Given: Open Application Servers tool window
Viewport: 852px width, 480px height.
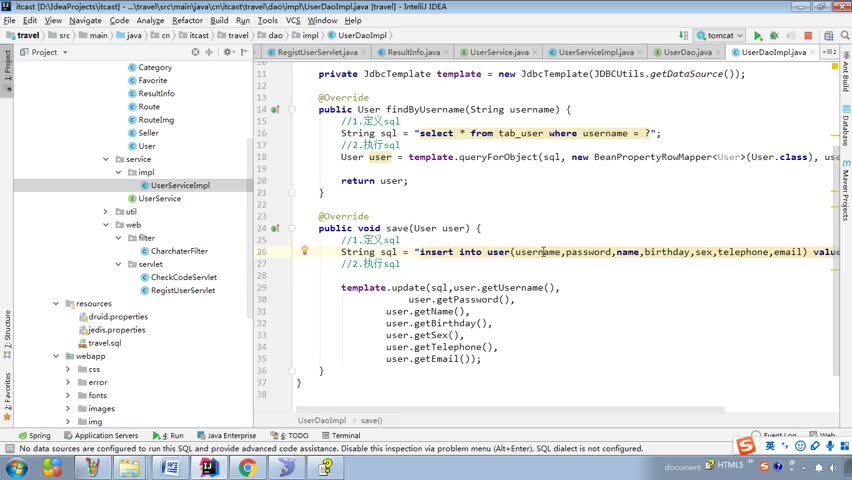Looking at the screenshot, I should (x=101, y=435).
